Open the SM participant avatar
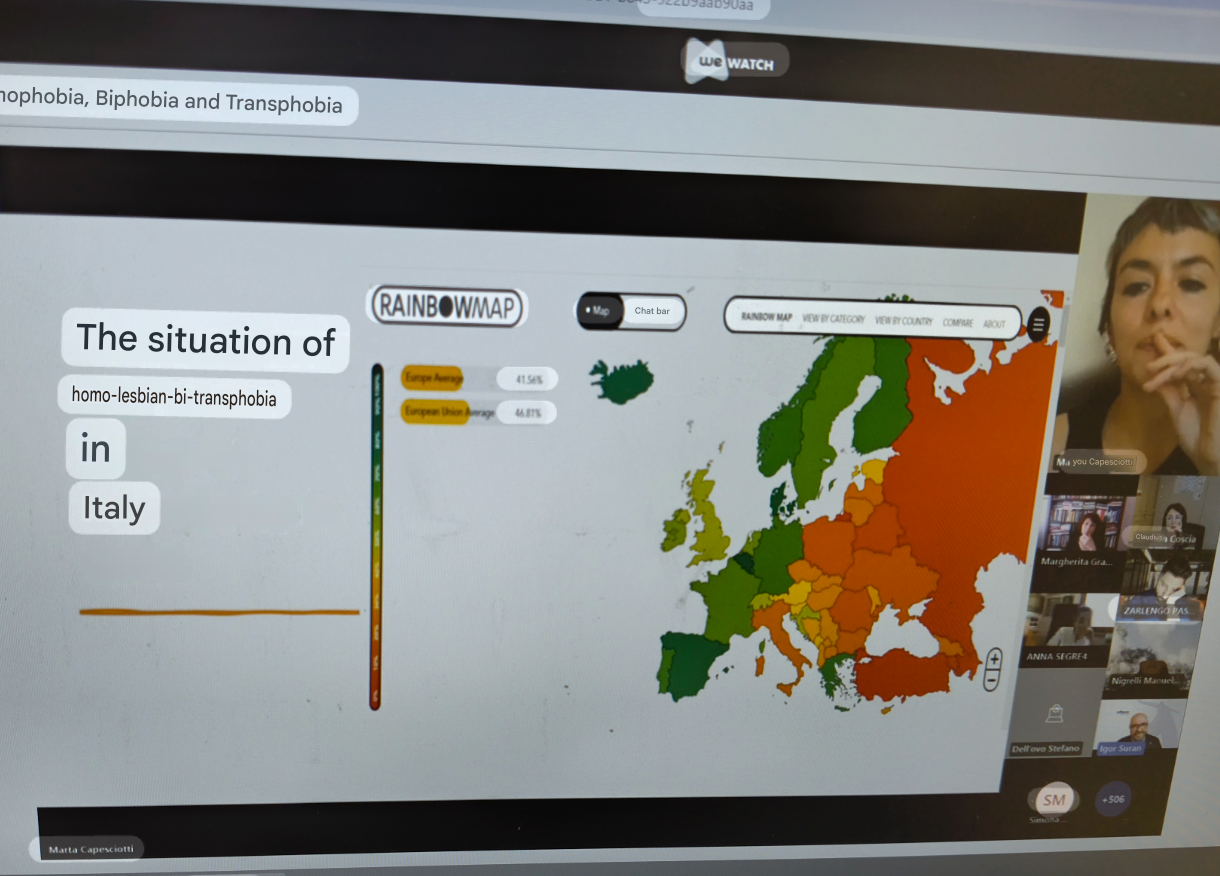Viewport: 1220px width, 876px height. tap(1053, 799)
